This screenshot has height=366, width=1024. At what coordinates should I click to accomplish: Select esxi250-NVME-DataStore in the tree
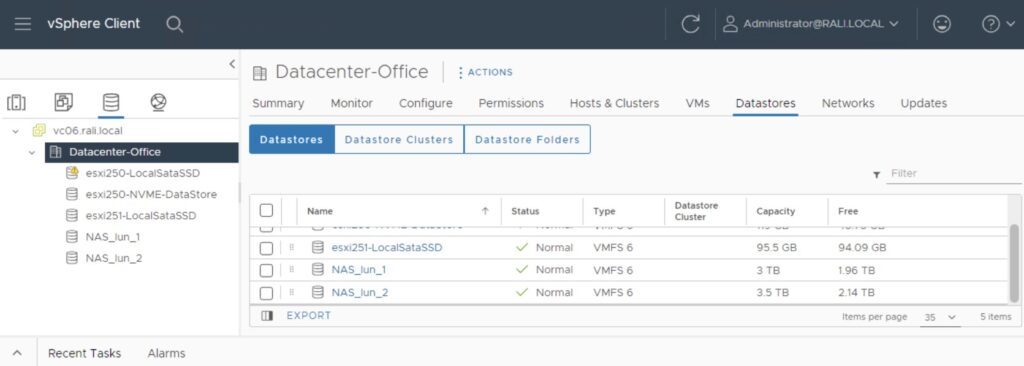(x=151, y=195)
